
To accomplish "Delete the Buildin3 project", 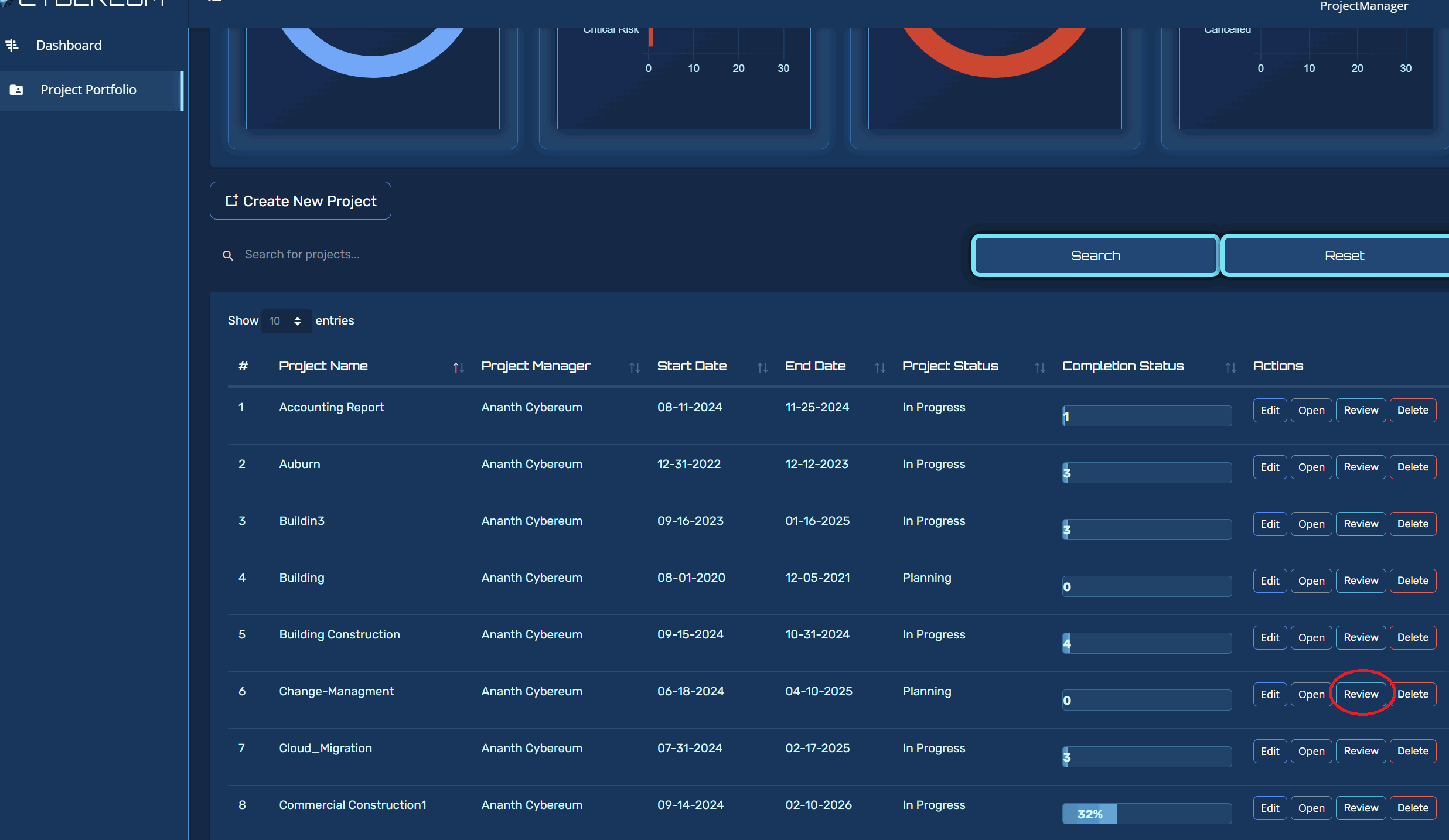I will [x=1413, y=524].
